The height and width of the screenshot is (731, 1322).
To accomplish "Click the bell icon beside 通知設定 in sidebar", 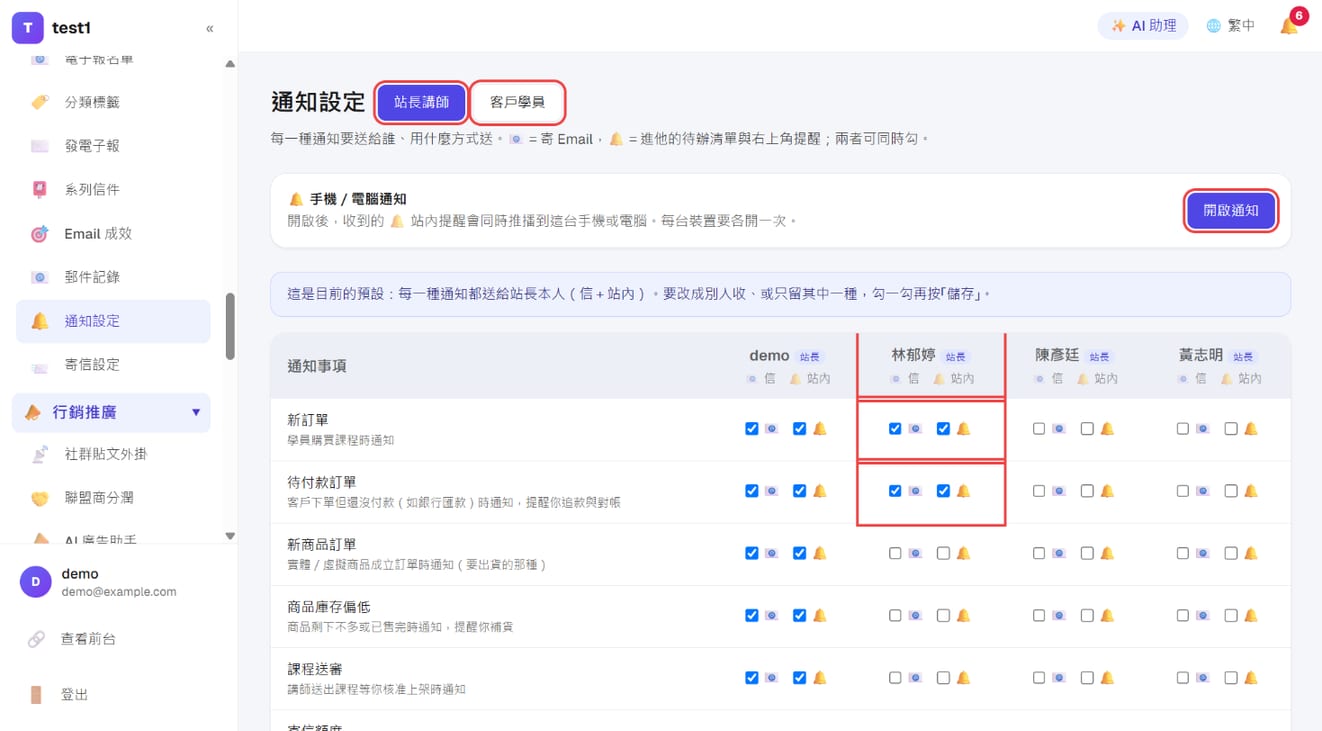I will point(39,321).
